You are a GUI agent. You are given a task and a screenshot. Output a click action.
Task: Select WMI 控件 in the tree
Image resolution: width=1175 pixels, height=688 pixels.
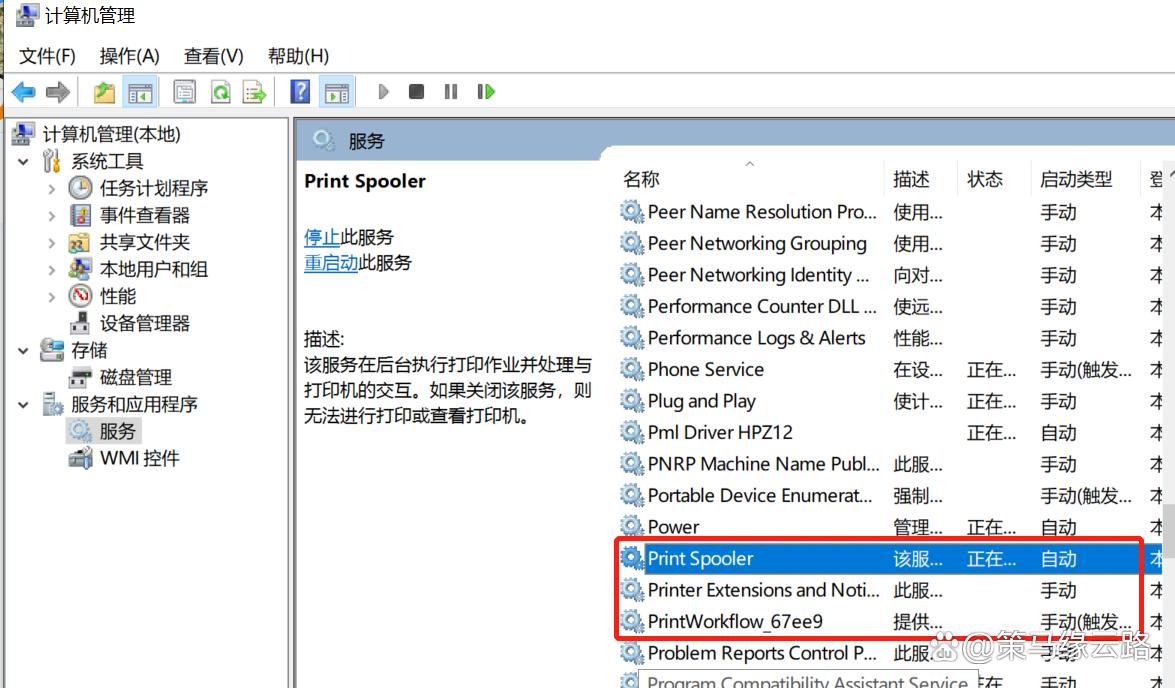pos(139,458)
